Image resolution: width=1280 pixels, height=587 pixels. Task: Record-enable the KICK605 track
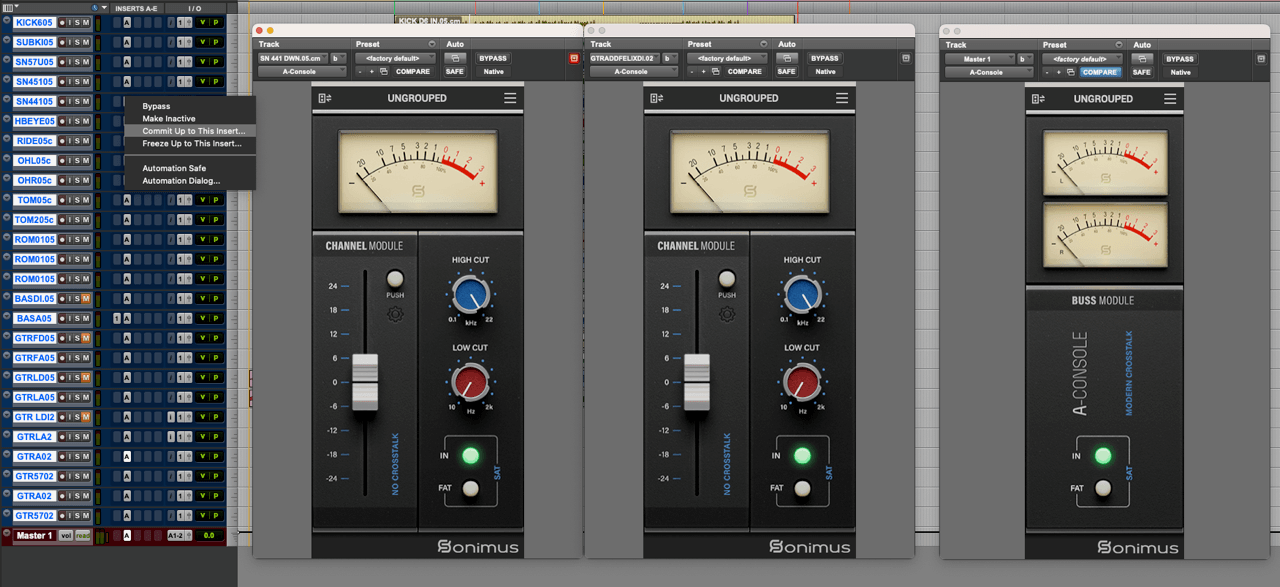[x=62, y=22]
